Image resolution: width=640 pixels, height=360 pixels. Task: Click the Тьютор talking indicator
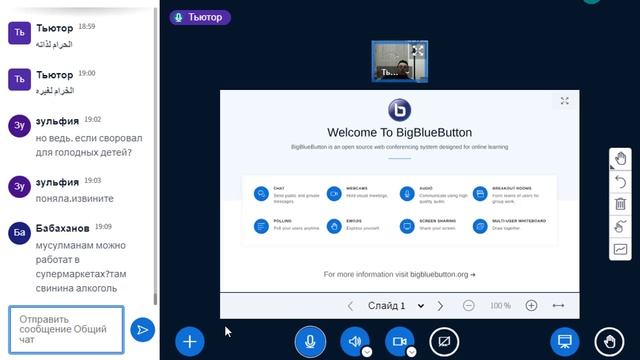pos(200,17)
